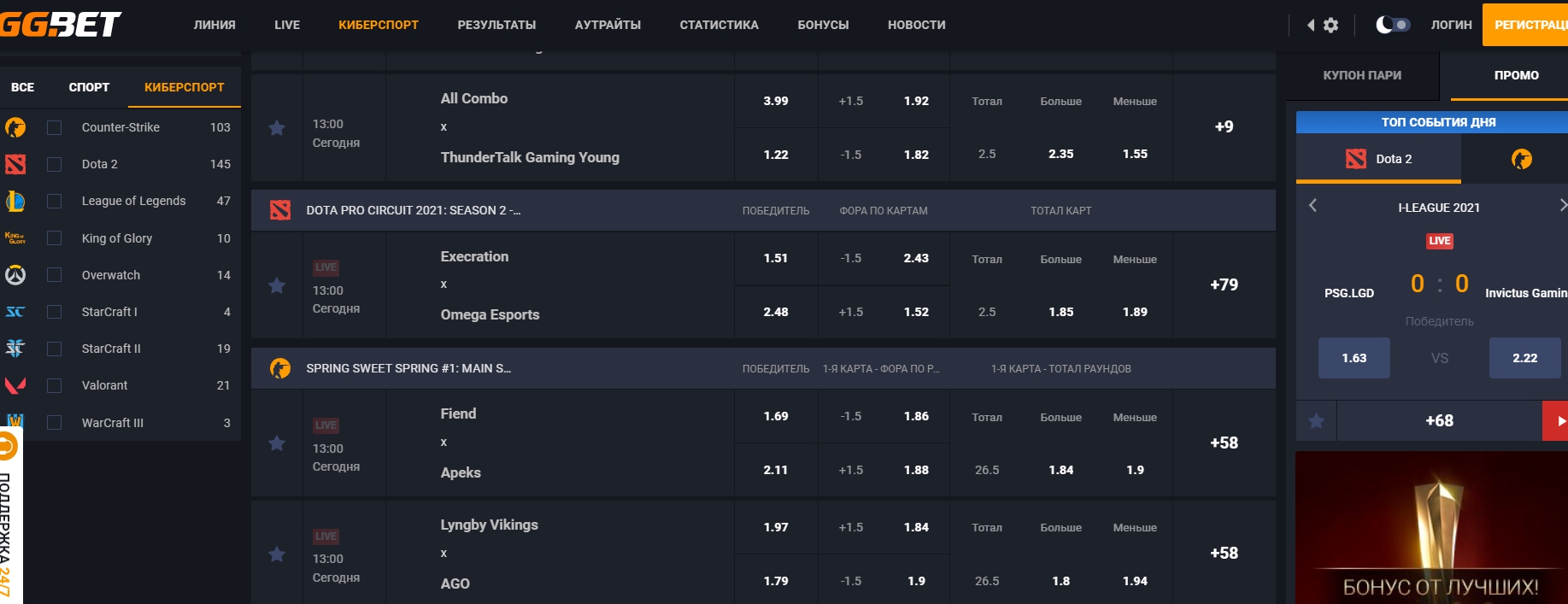Tick the Valorant filter checkbox
1568x604 pixels.
click(x=54, y=385)
